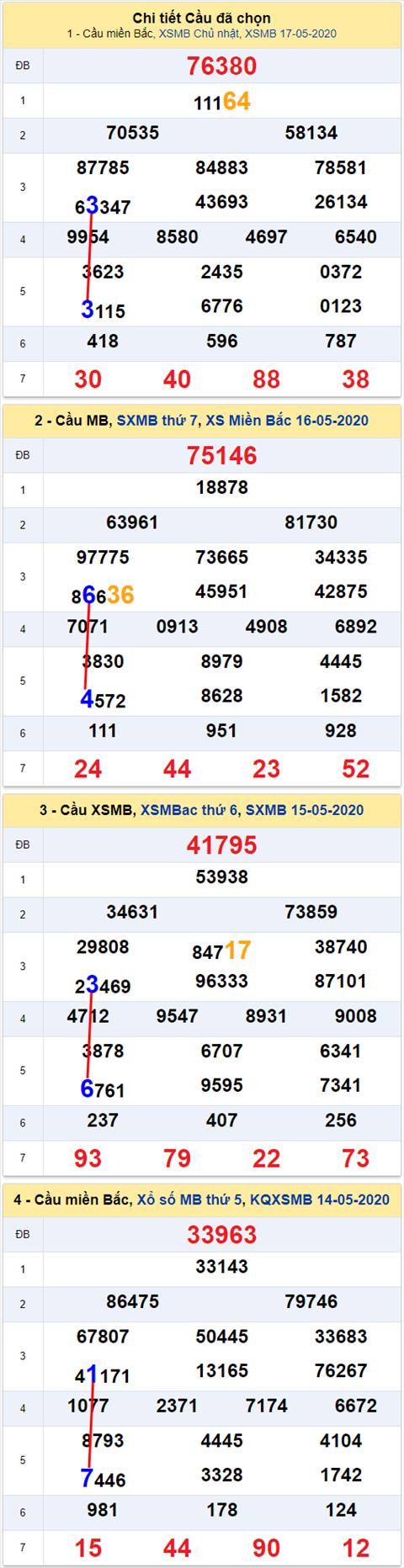Click seventh prize number 24
Image resolution: width=404 pixels, height=1568 pixels.
tap(88, 769)
